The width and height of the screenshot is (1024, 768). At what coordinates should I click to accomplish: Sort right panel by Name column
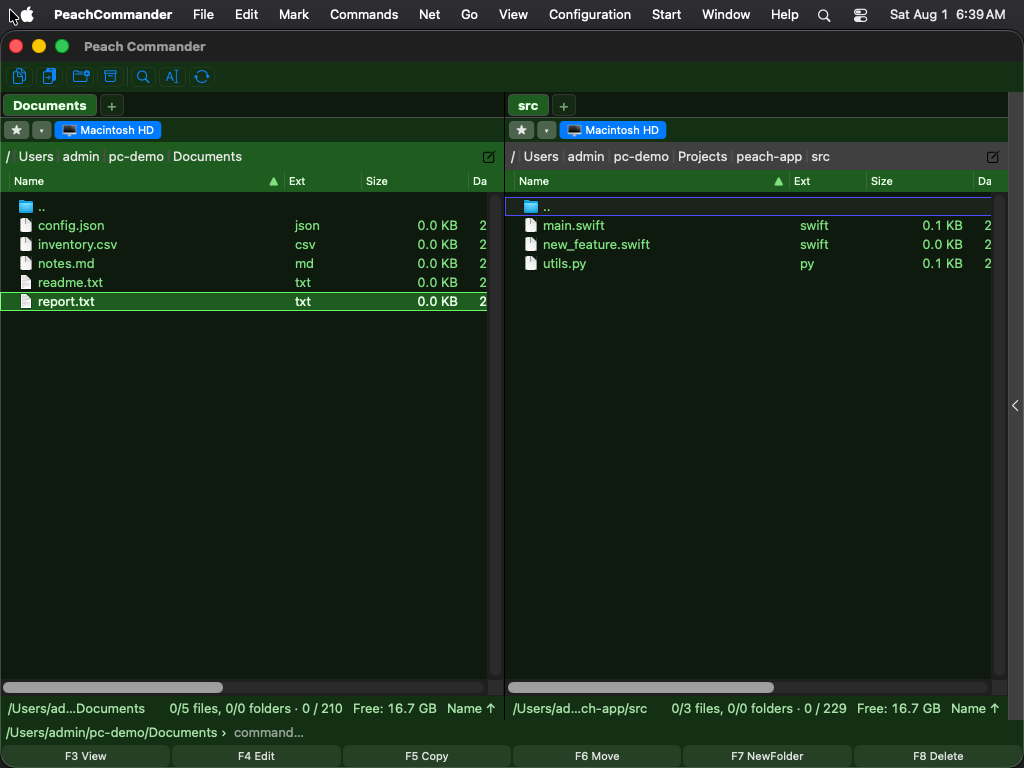(x=650, y=181)
